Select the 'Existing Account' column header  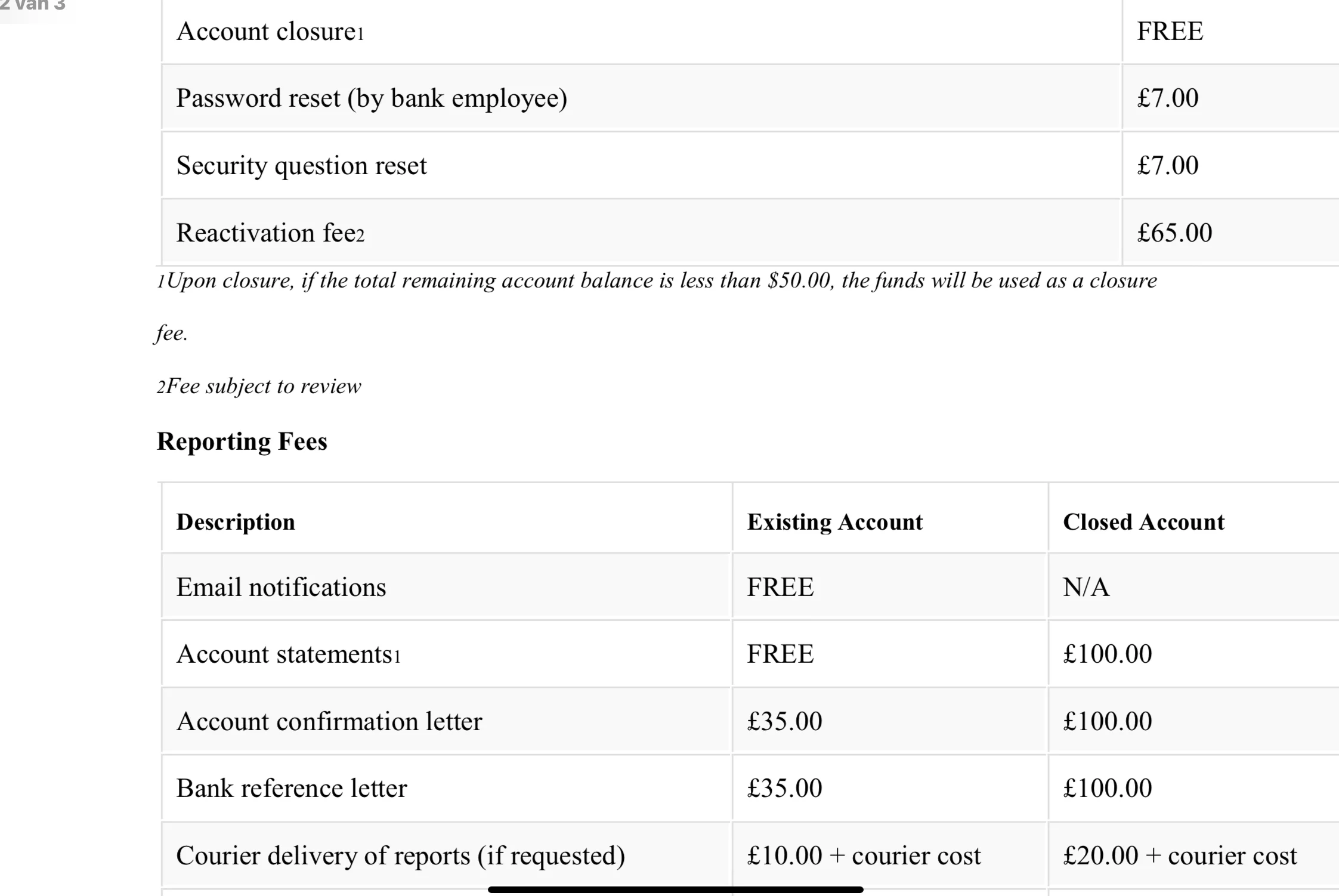tap(834, 523)
